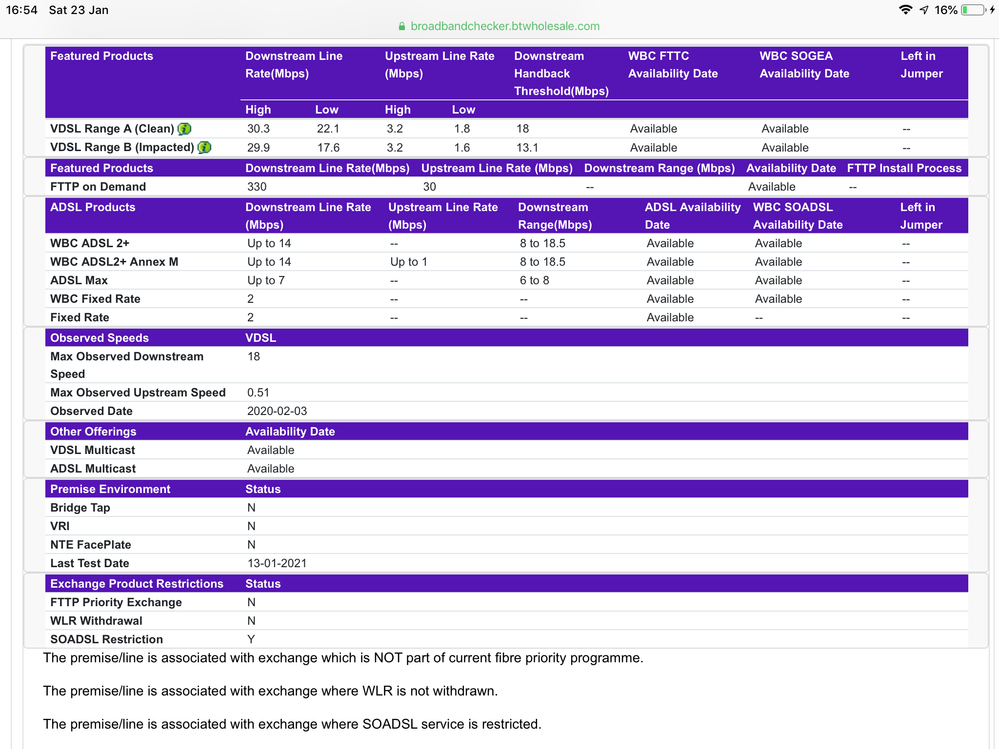The height and width of the screenshot is (749, 999).
Task: Tap the padlock icon in the address bar
Action: click(x=403, y=27)
